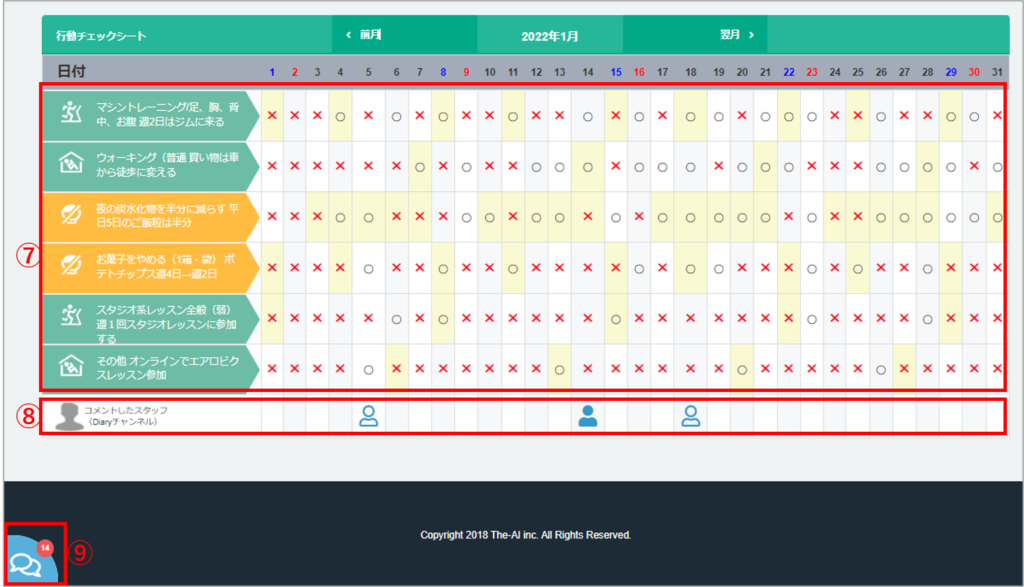This screenshot has width=1024, height=587.
Task: Click the staff comment icon on day 5
Action: coord(368,416)
